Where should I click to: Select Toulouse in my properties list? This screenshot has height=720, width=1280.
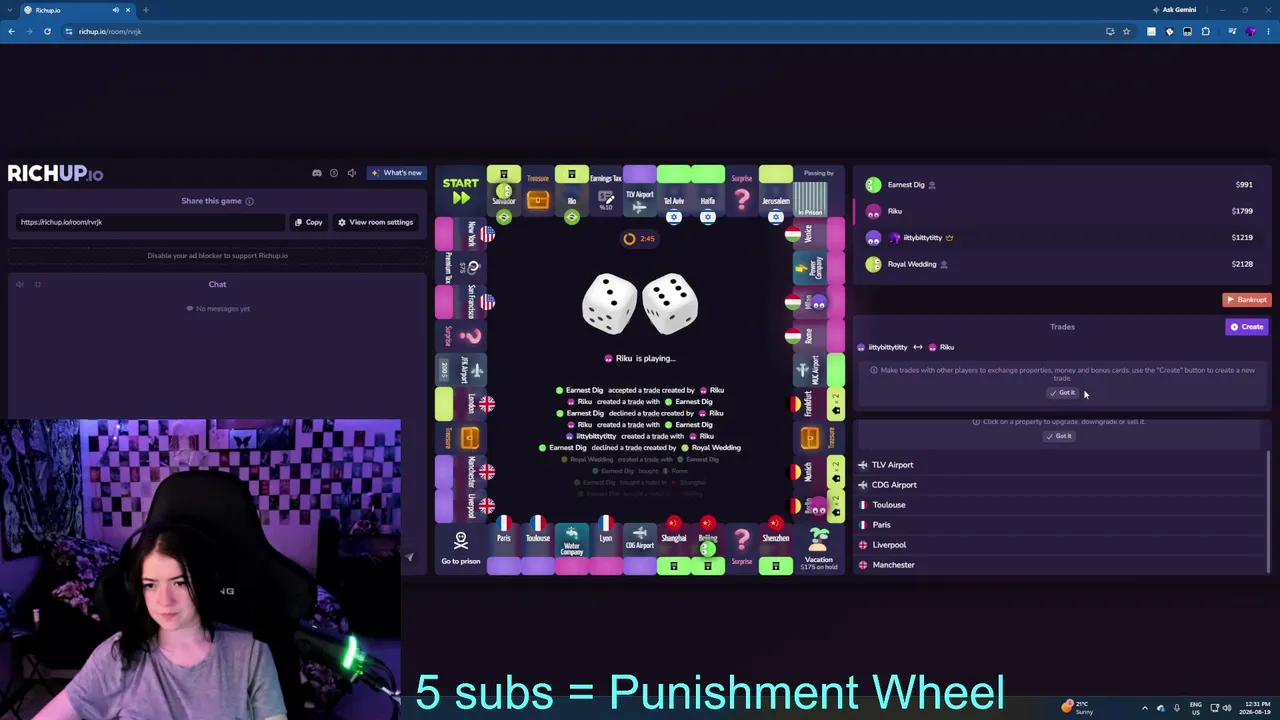(1060, 505)
